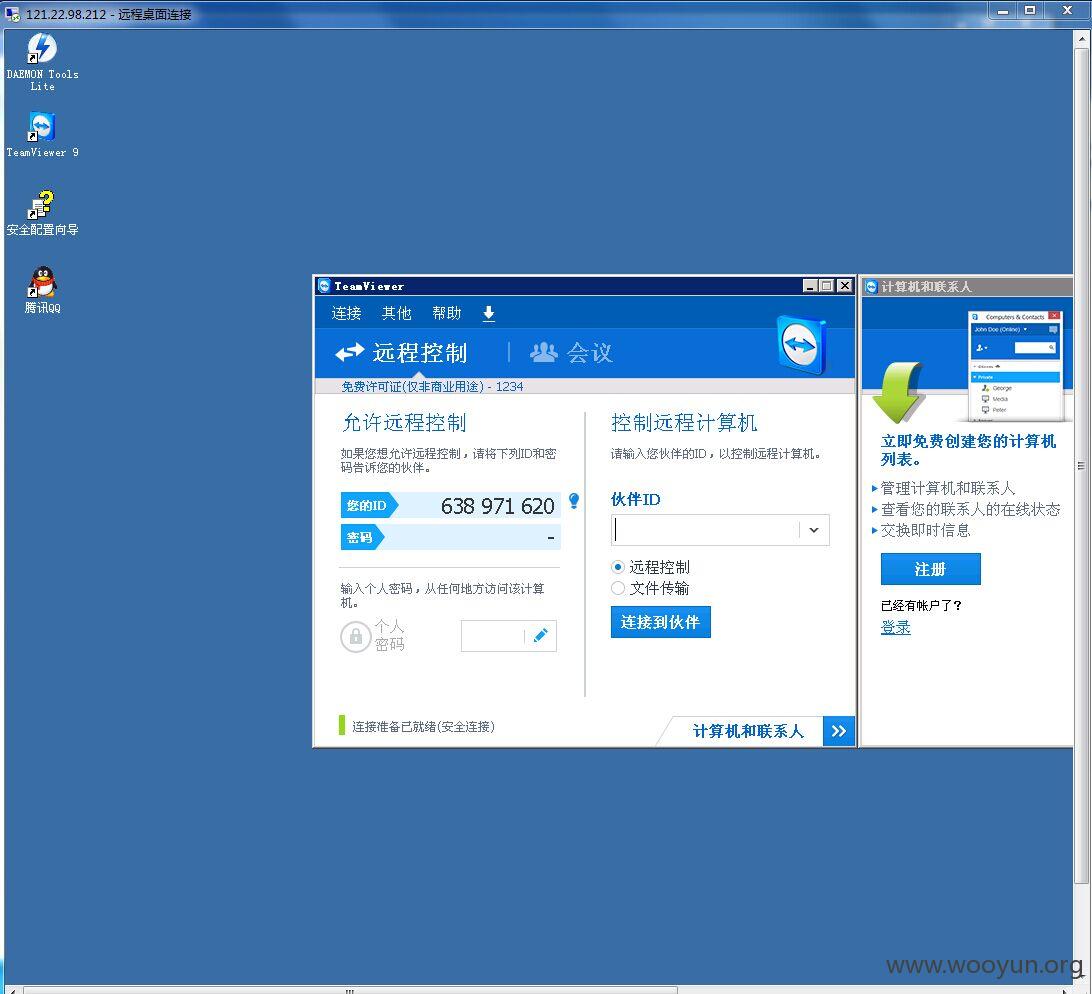Click the 免费许可证(仅非商业用途) license text
Image resolution: width=1092 pixels, height=994 pixels.
pyautogui.click(x=412, y=387)
